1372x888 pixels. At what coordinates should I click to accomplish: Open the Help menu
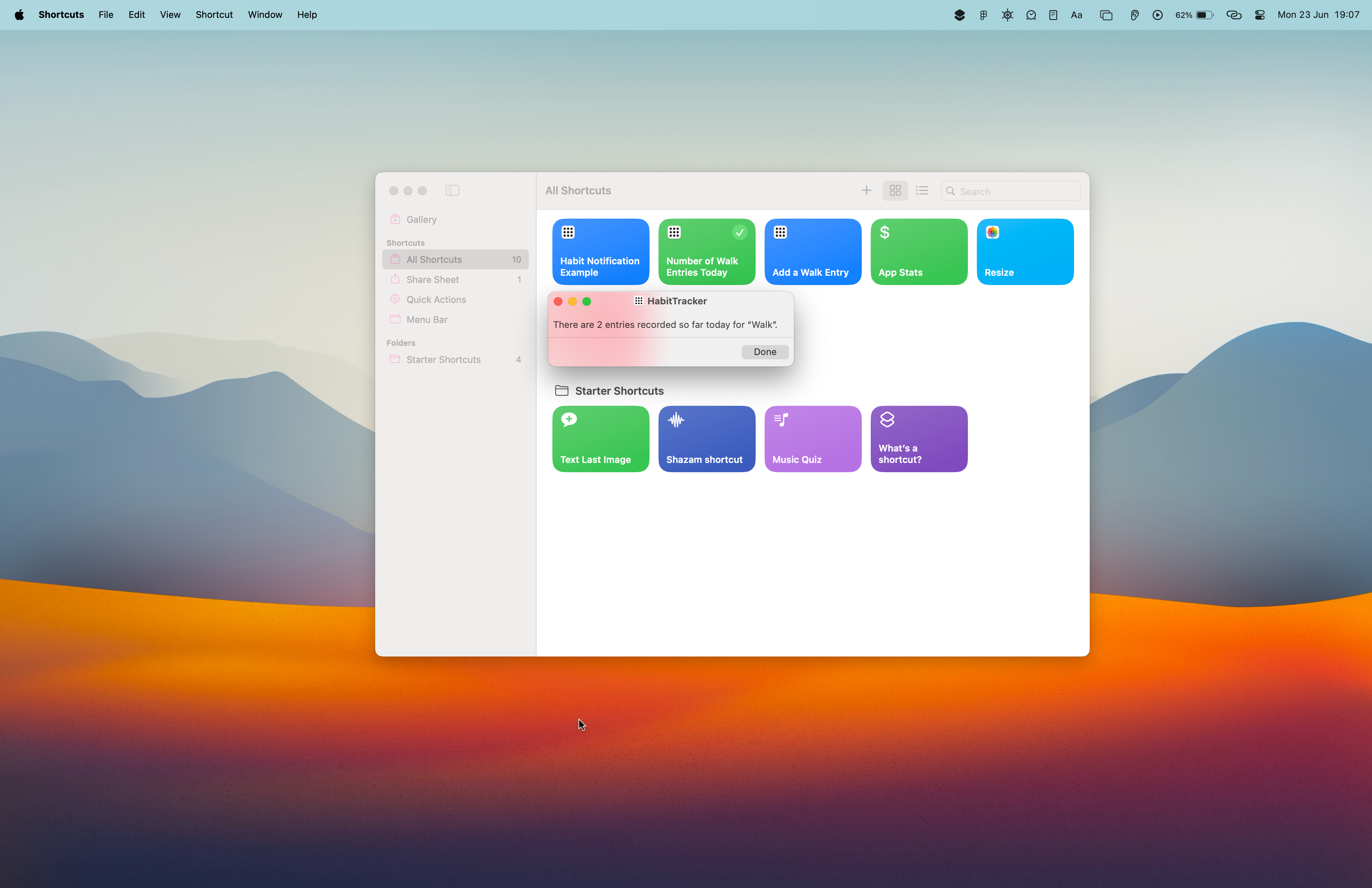coord(307,15)
